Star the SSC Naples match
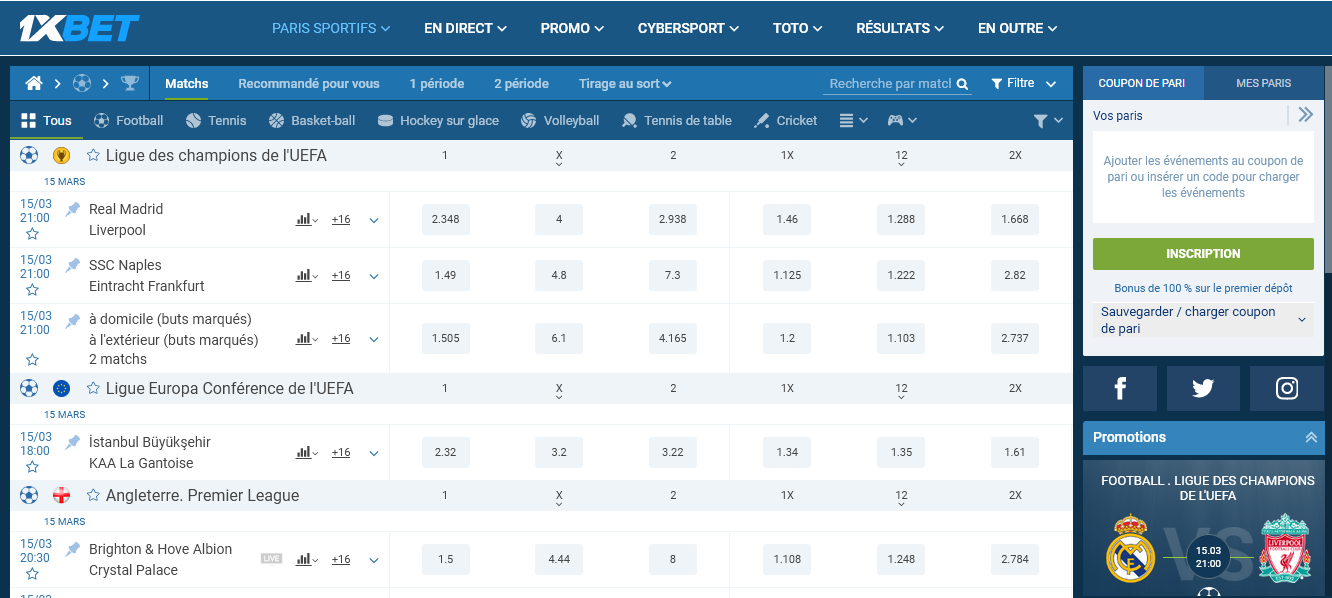This screenshot has height=598, width=1332. [x=32, y=290]
